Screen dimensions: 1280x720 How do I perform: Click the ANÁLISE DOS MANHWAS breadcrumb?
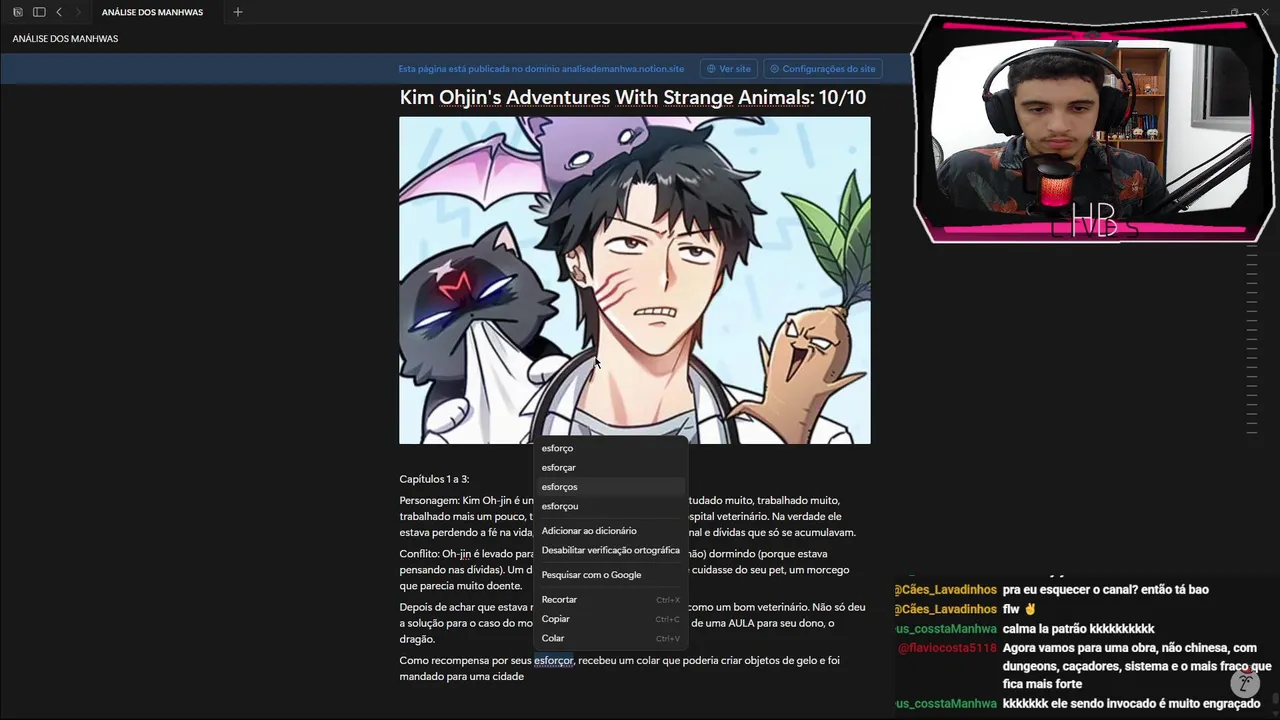point(65,38)
